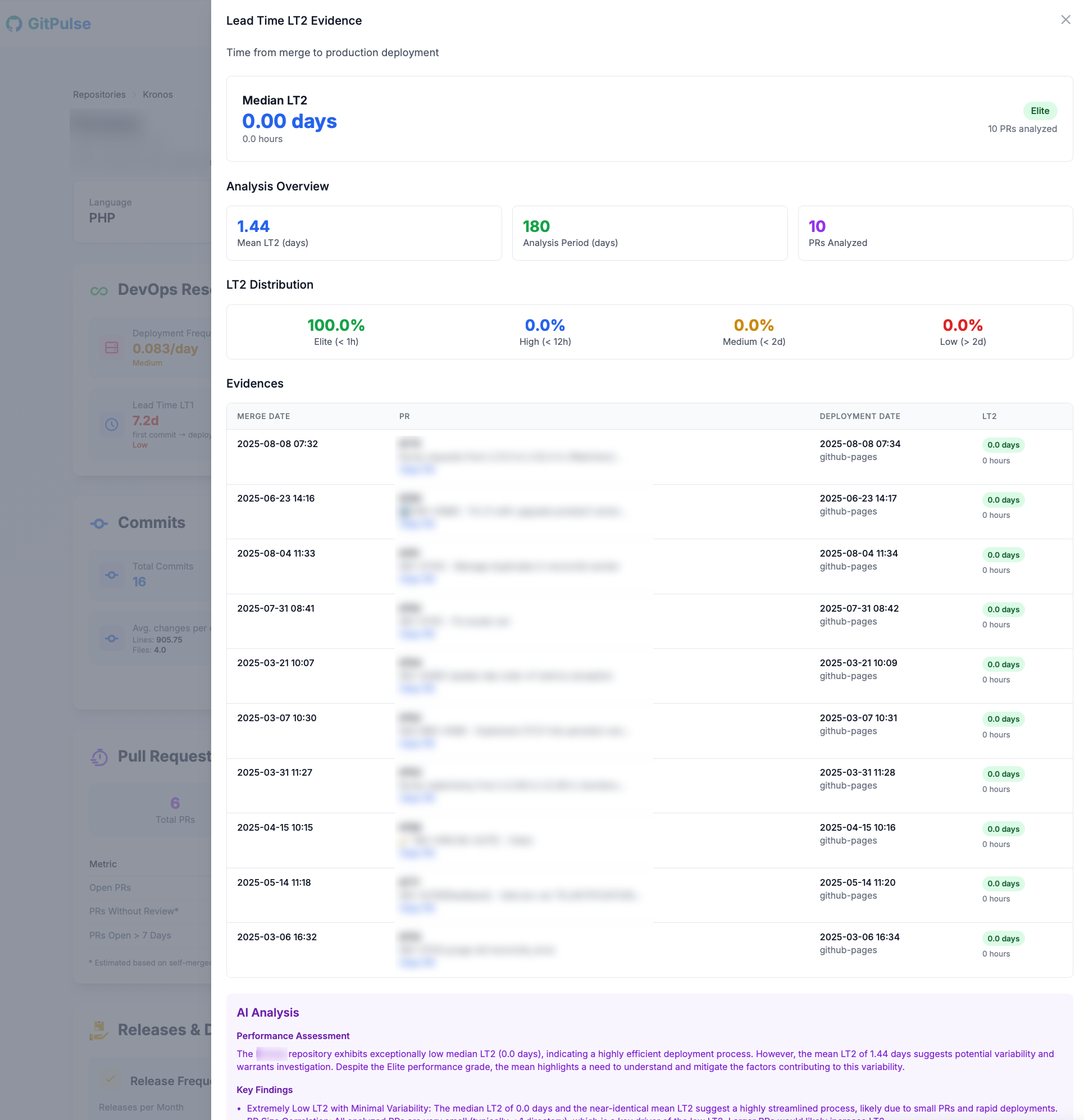Viewport: 1084px width, 1120px height.
Task: Click the Mean LT2 (days) card
Action: [x=363, y=233]
